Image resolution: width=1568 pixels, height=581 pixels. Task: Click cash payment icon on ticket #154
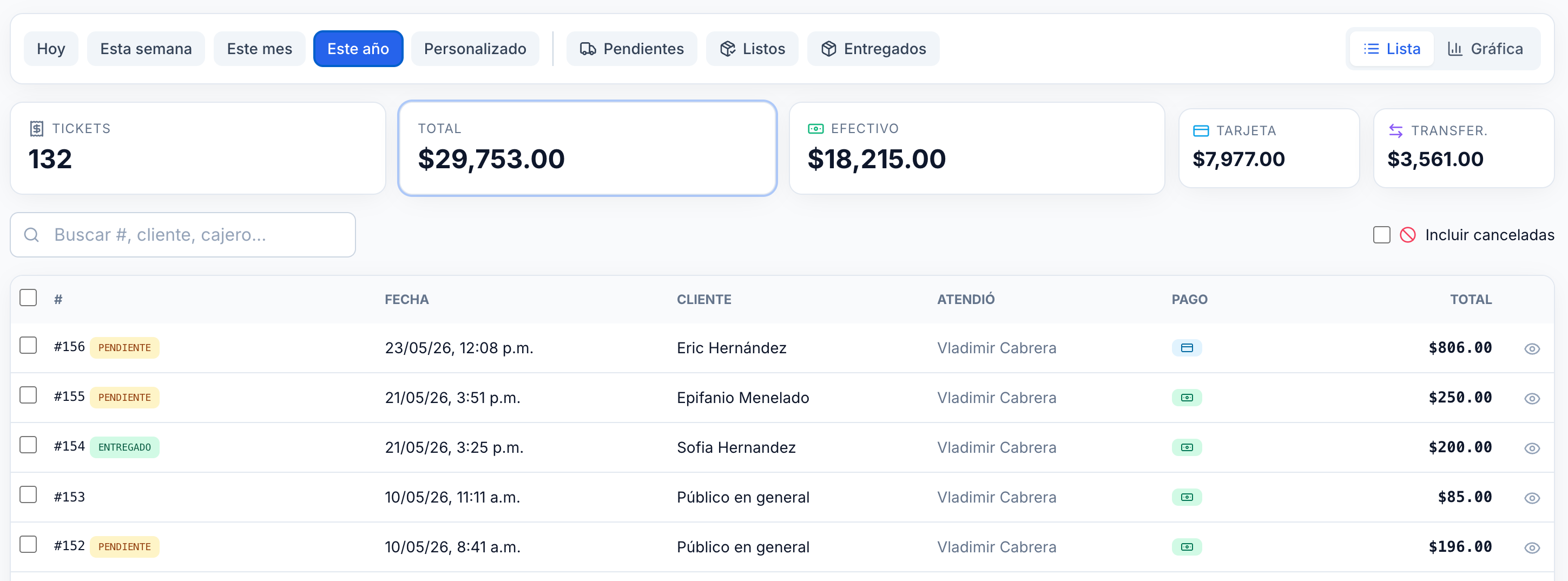tap(1187, 448)
